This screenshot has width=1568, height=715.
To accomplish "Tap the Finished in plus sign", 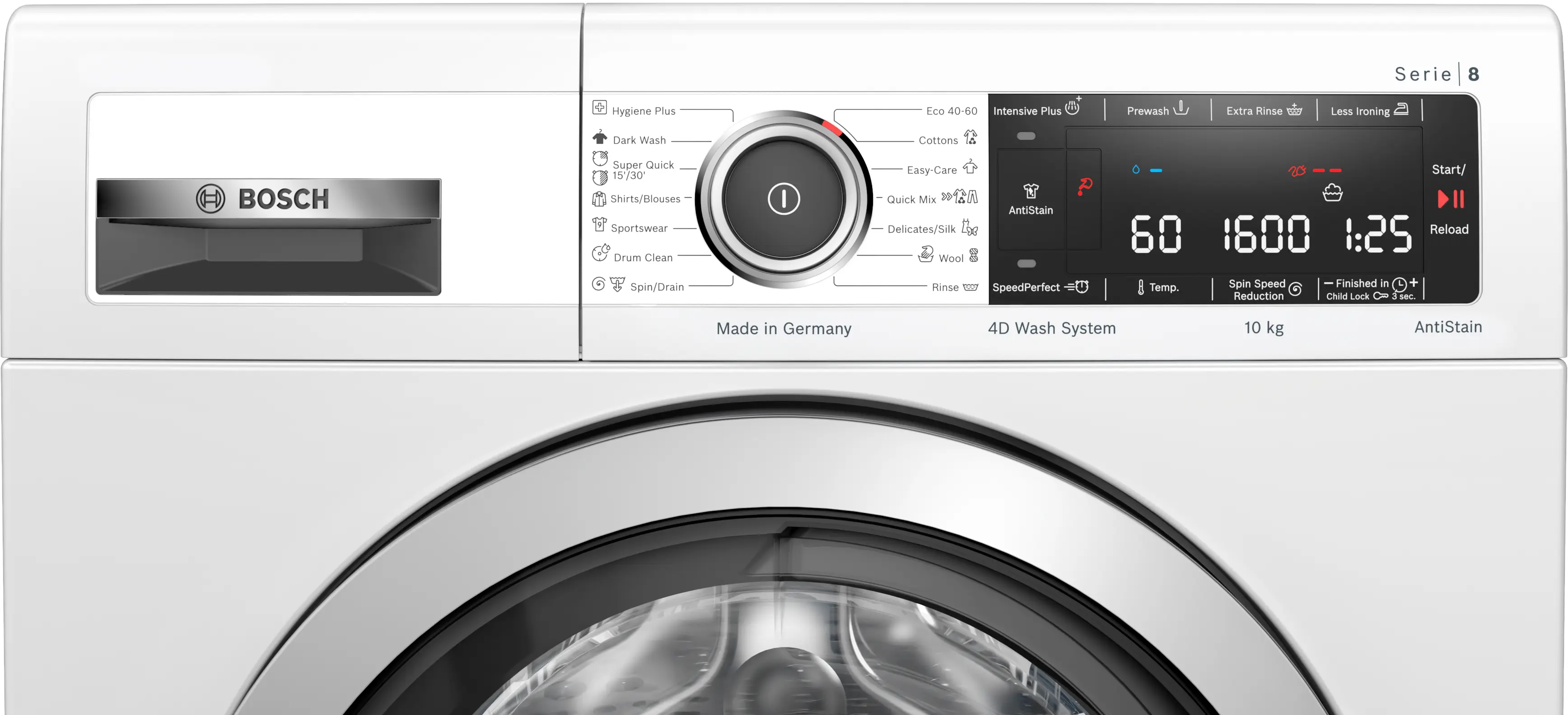I will (x=1414, y=283).
